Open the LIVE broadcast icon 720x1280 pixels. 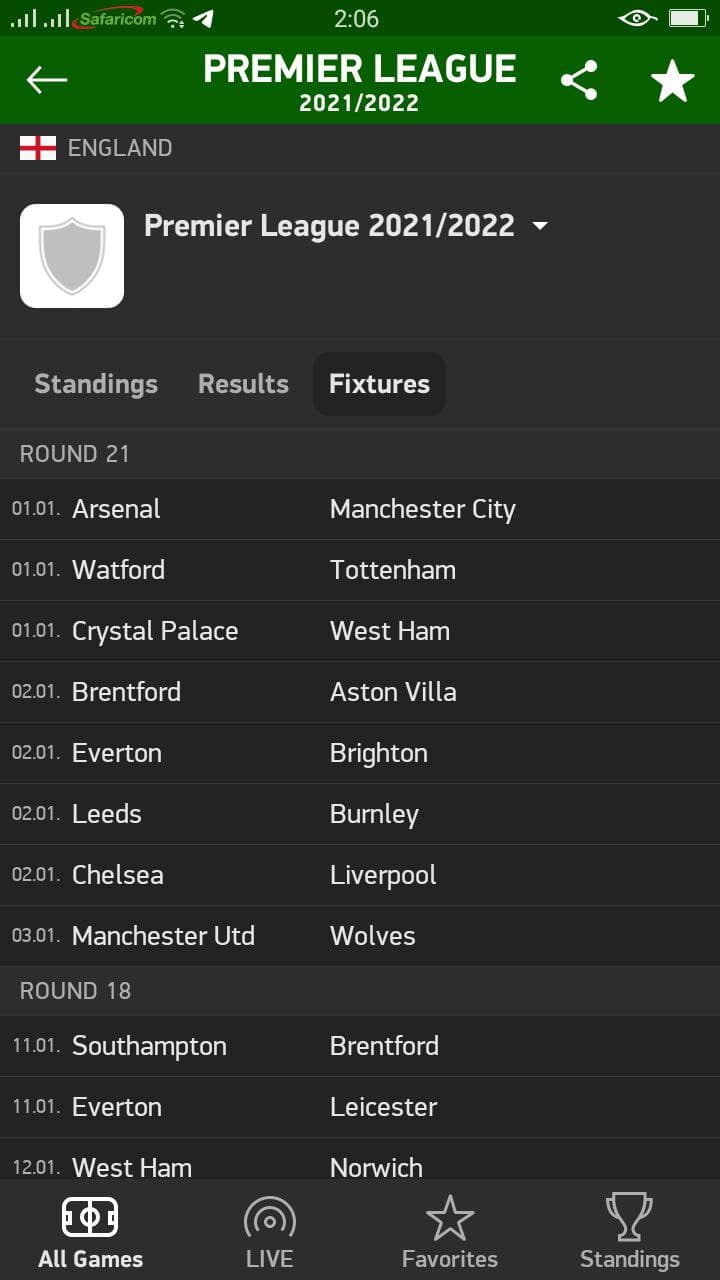pos(270,1217)
